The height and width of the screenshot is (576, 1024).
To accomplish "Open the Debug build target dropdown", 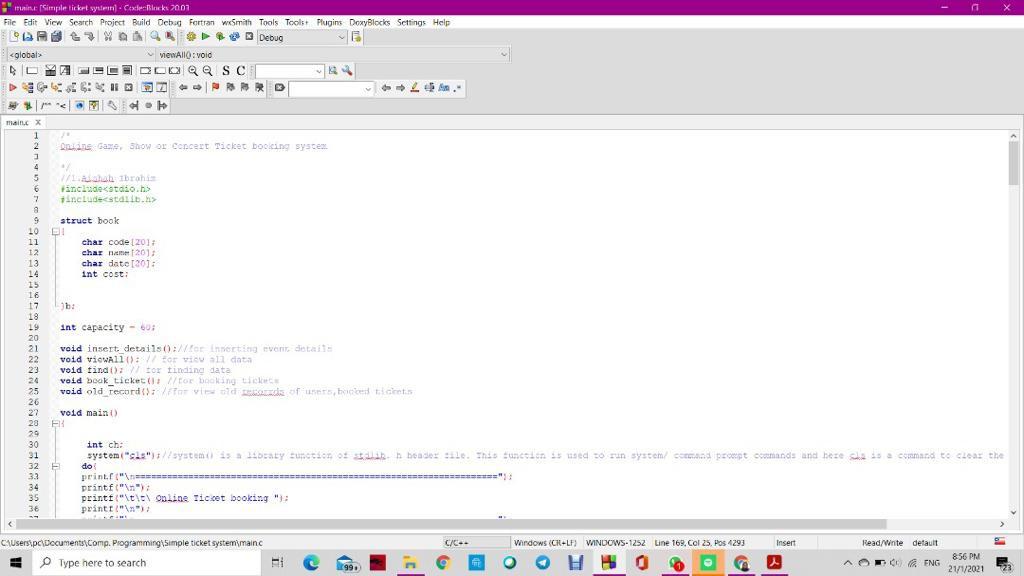I will tap(341, 37).
